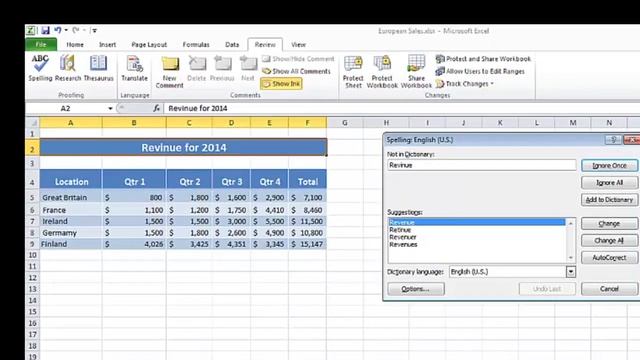Cancel the Spelling dialog
The height and width of the screenshot is (360, 640).
(x=609, y=289)
